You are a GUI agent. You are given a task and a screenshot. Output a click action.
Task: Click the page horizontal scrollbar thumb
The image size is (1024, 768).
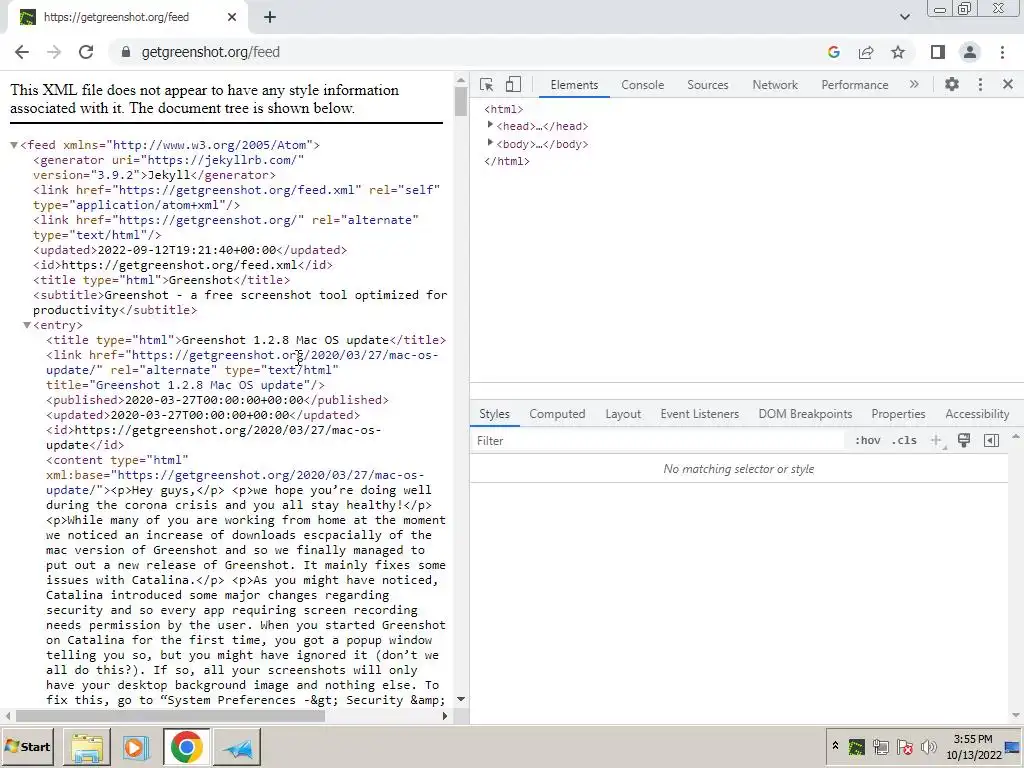tap(170, 716)
